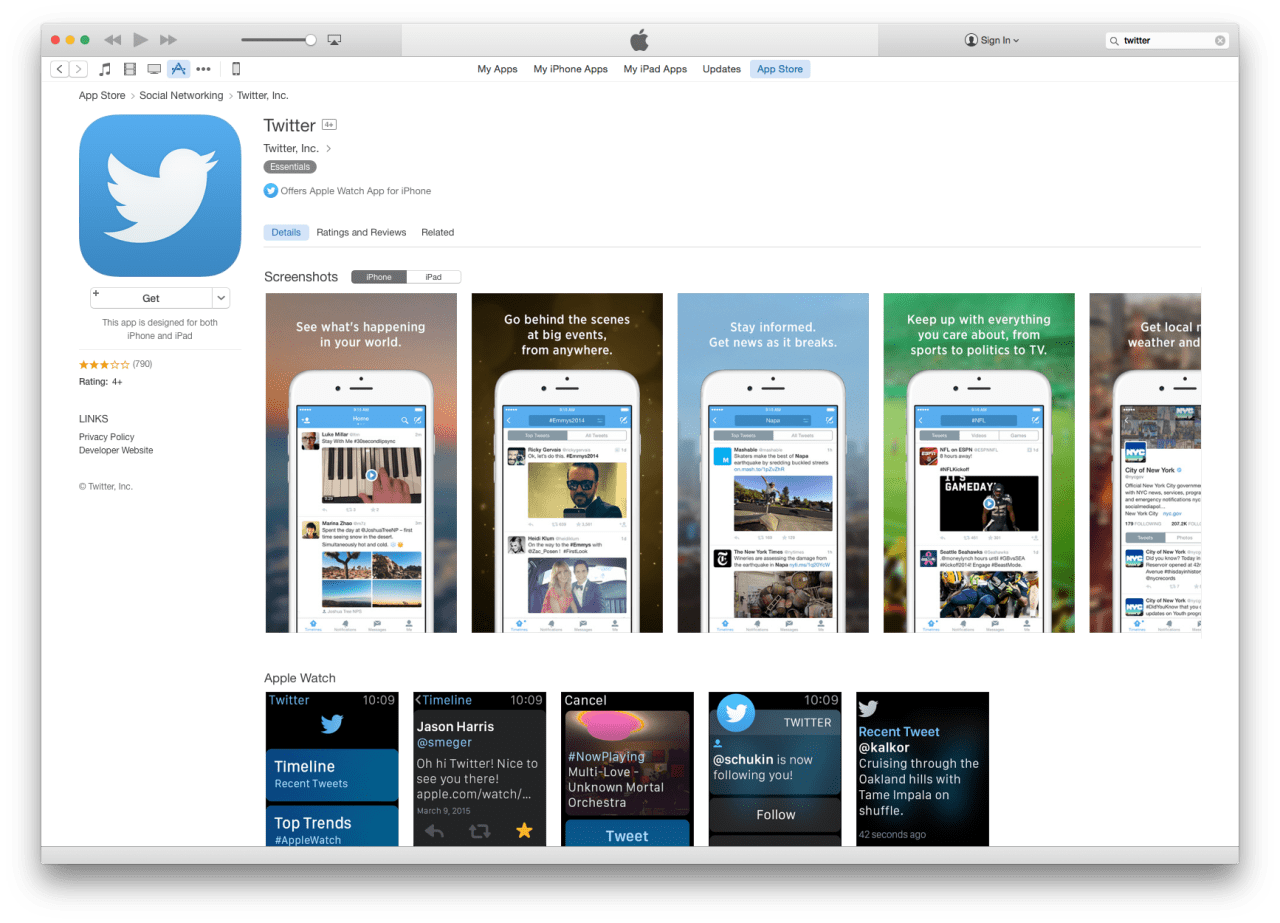Open the My Apps tab
1280x923 pixels.
pos(497,69)
